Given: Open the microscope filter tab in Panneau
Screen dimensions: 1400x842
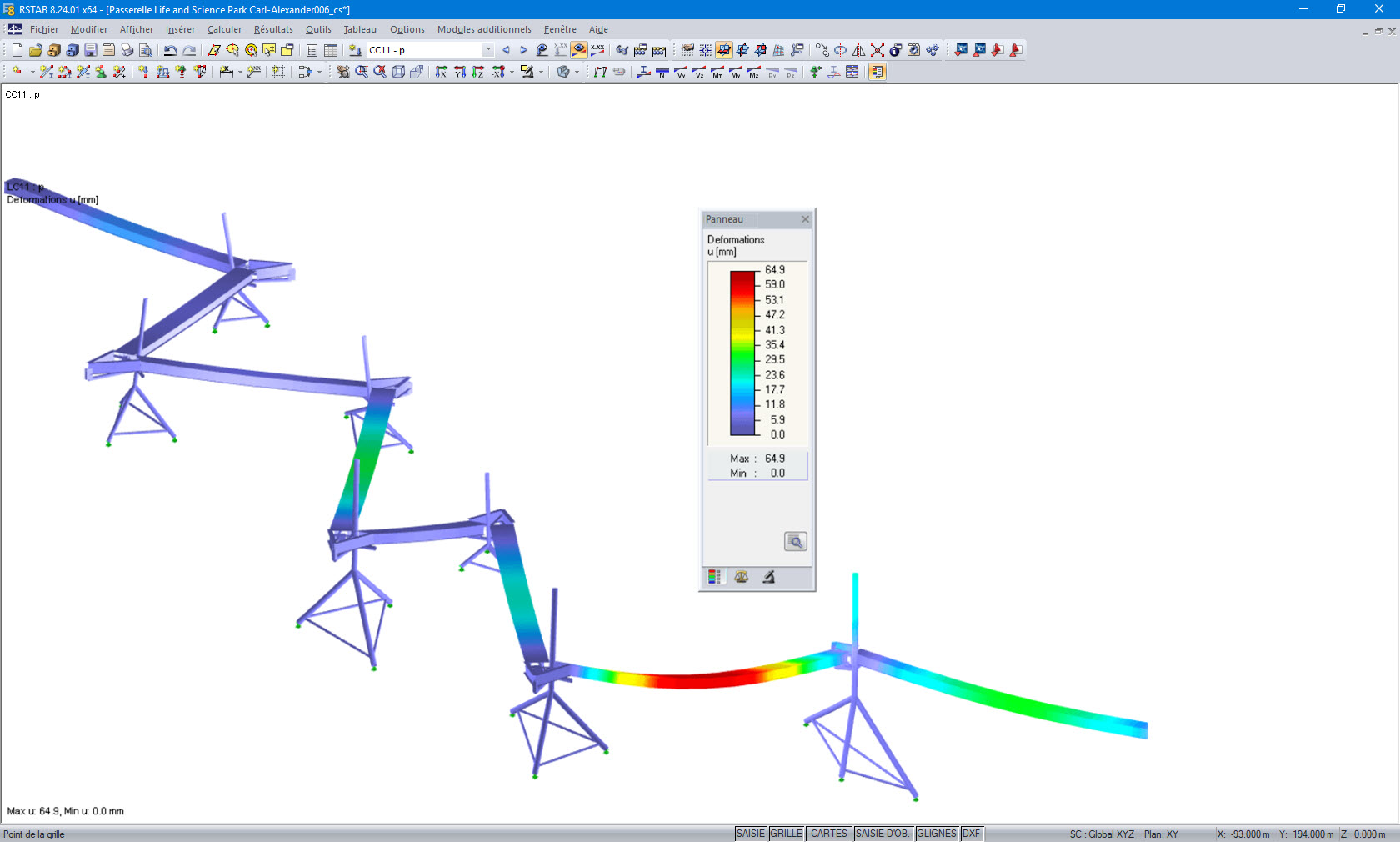Looking at the screenshot, I should [x=768, y=577].
